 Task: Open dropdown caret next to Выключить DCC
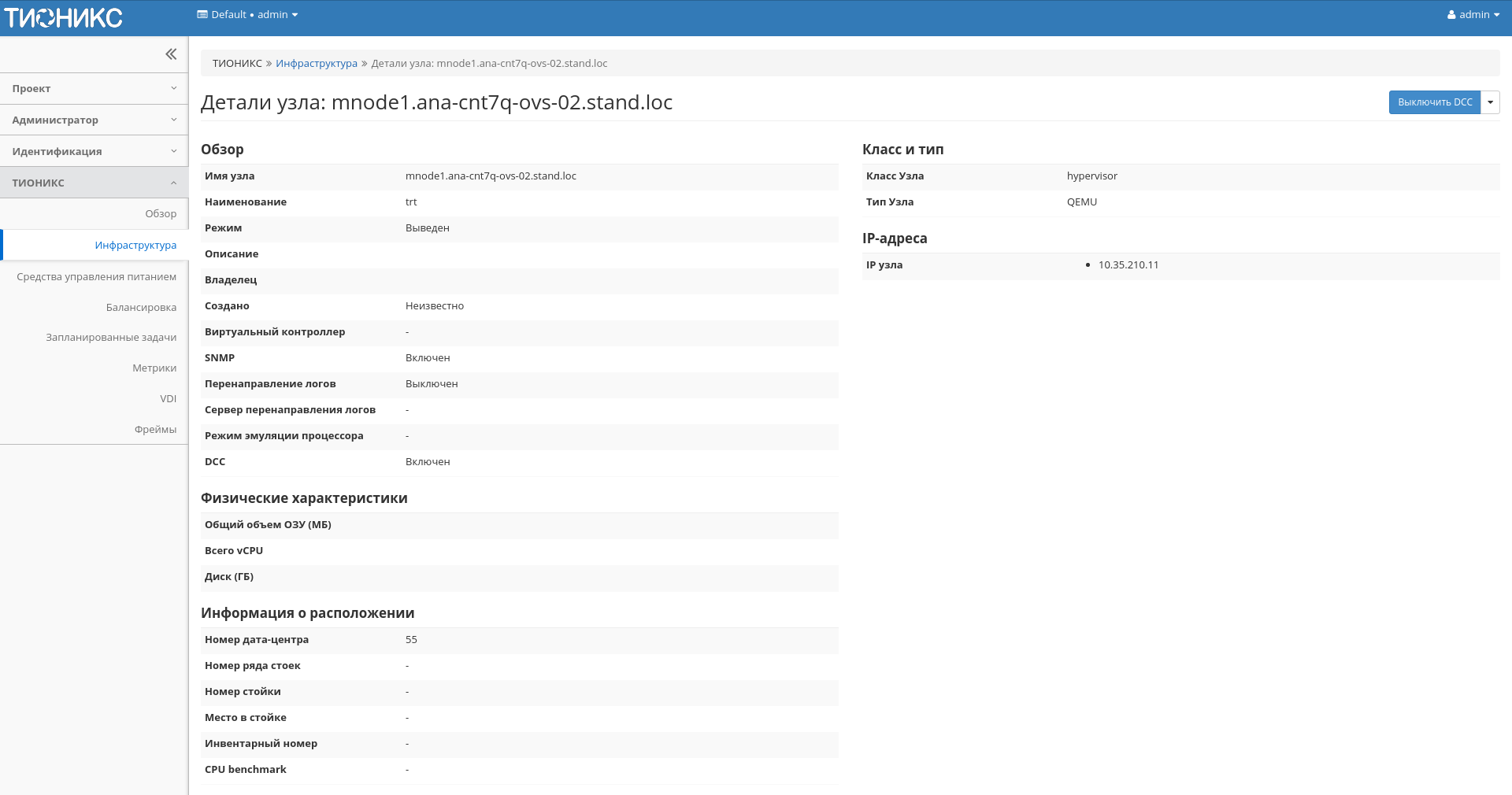tap(1490, 102)
